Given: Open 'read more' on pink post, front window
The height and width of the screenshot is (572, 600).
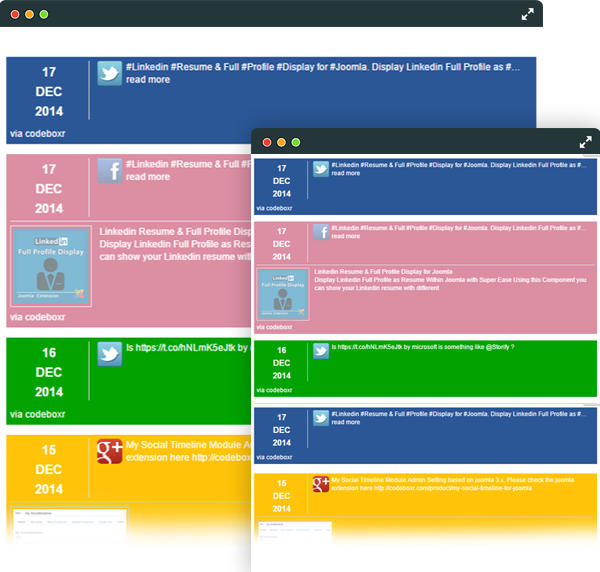Looking at the screenshot, I should tap(346, 236).
